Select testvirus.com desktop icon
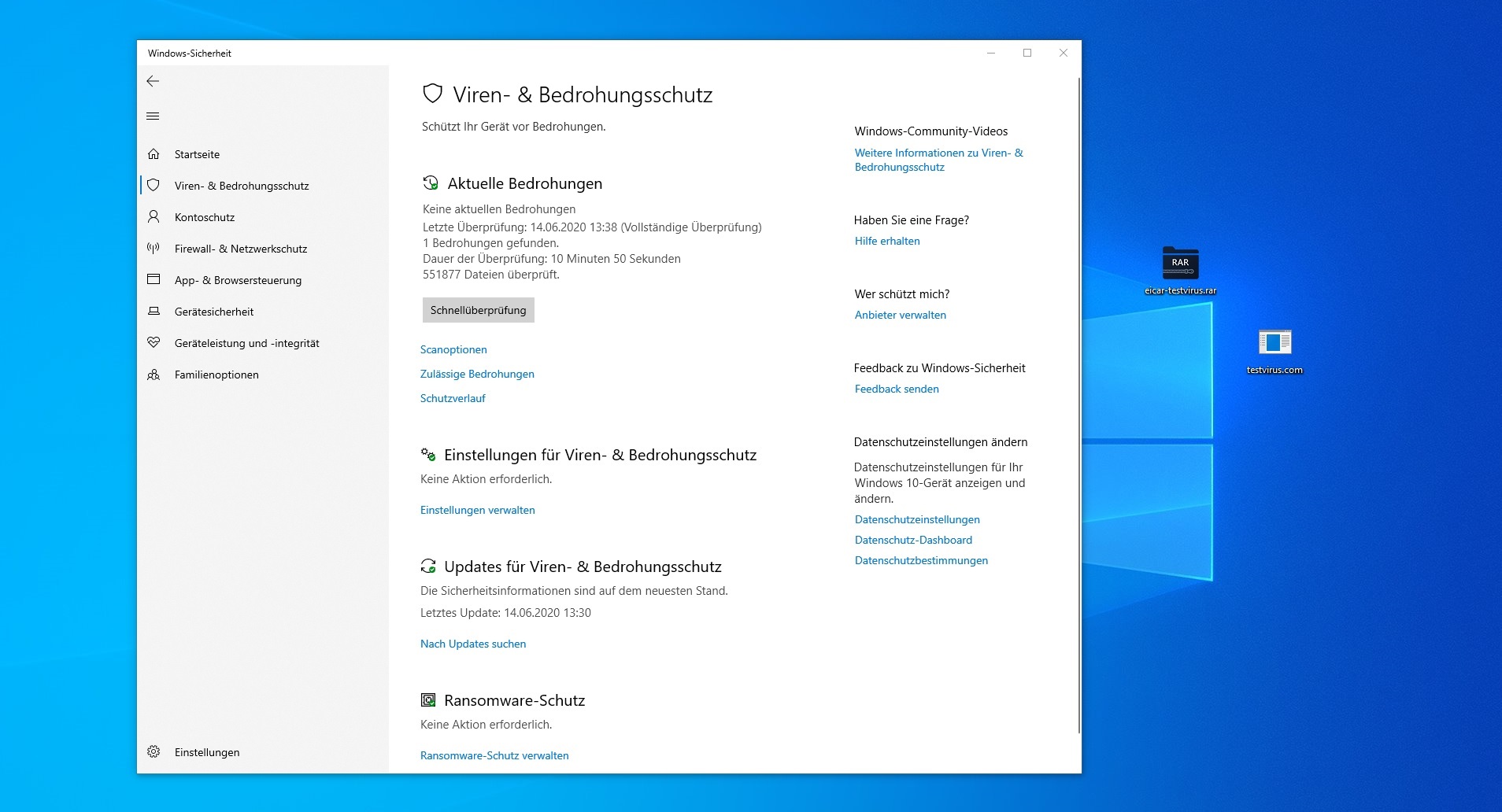 (1274, 351)
